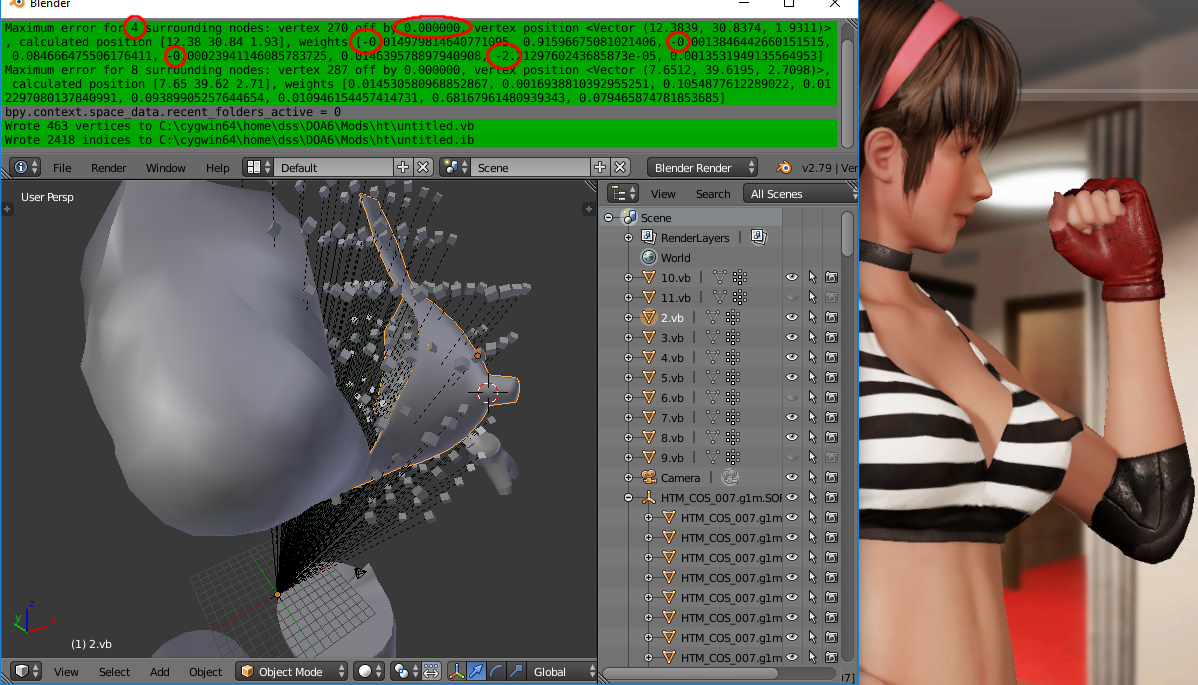Open the Render menu
The image size is (1198, 685).
click(108, 168)
